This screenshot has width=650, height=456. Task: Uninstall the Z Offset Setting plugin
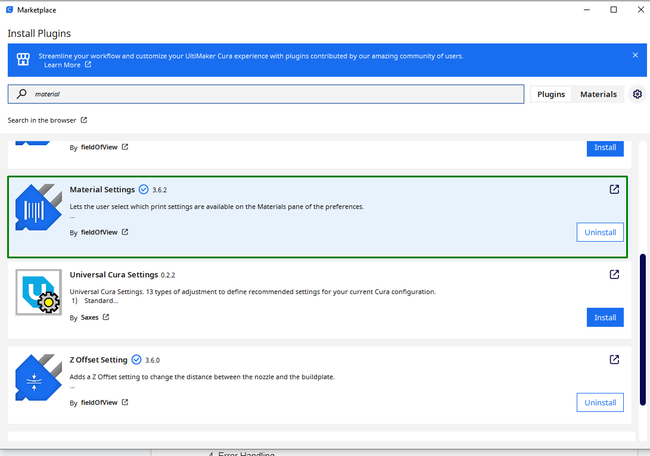[x=600, y=402]
